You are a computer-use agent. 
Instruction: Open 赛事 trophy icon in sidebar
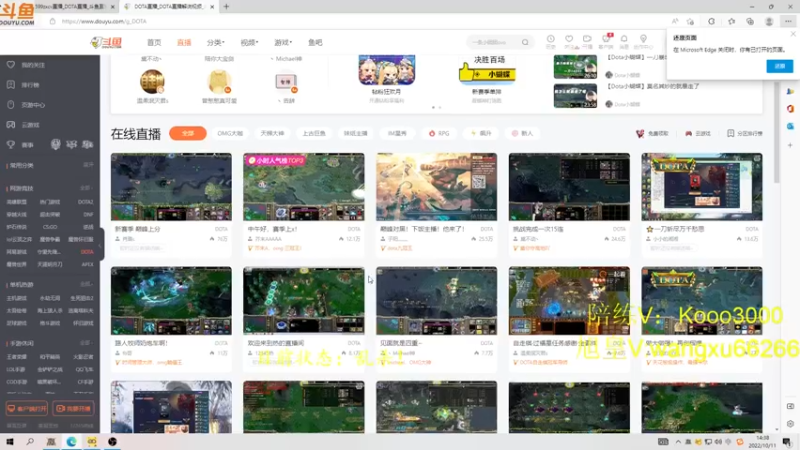pos(11,145)
